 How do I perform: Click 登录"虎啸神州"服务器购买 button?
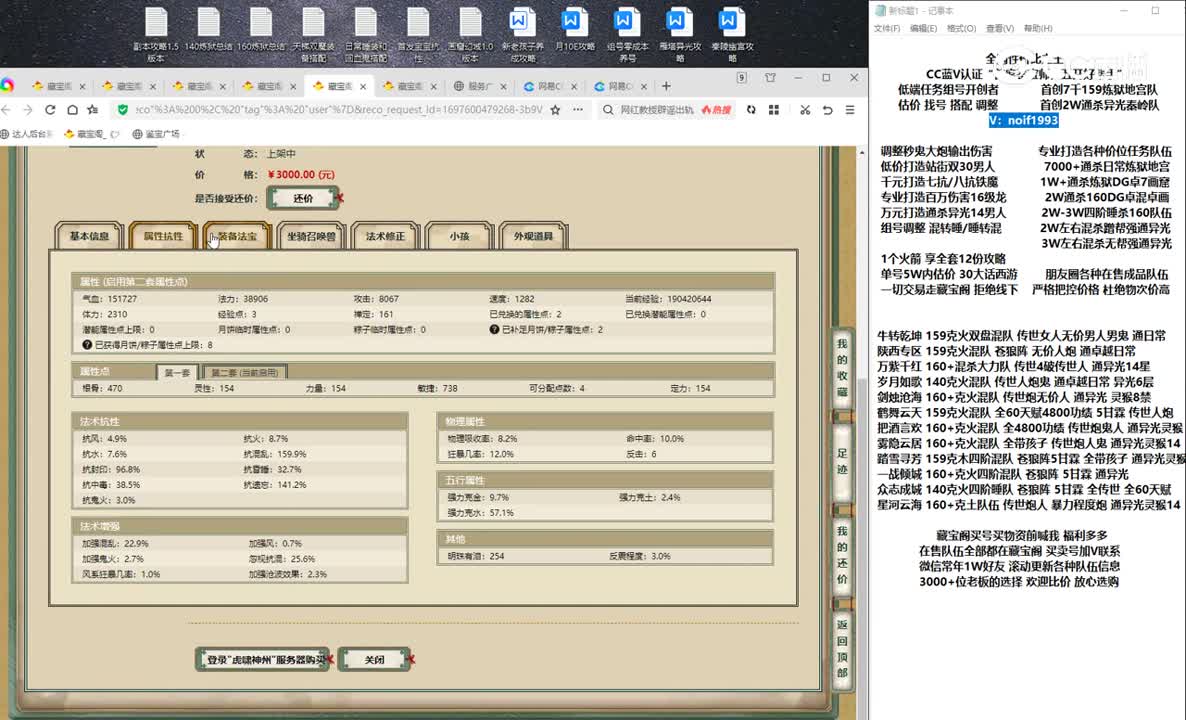point(264,659)
